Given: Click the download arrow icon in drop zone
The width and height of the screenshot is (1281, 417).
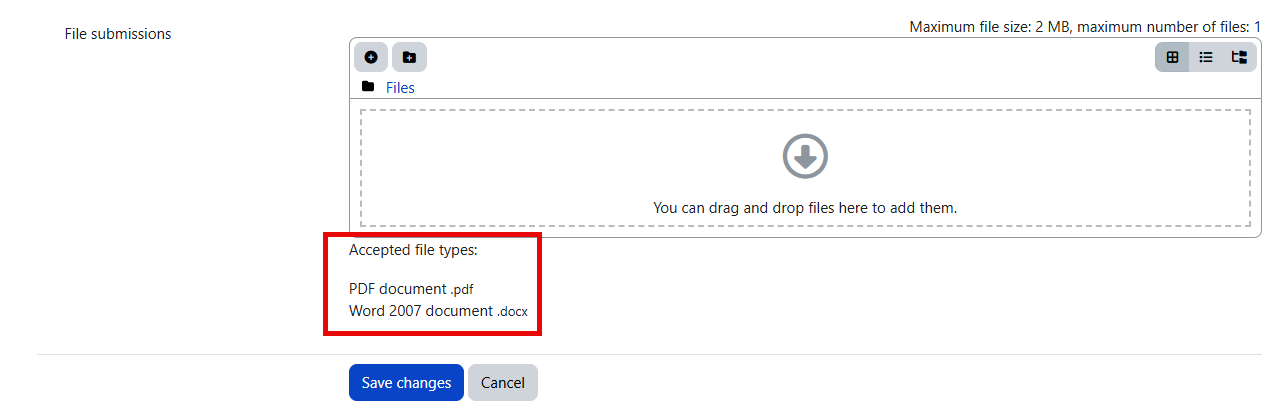Looking at the screenshot, I should point(805,156).
